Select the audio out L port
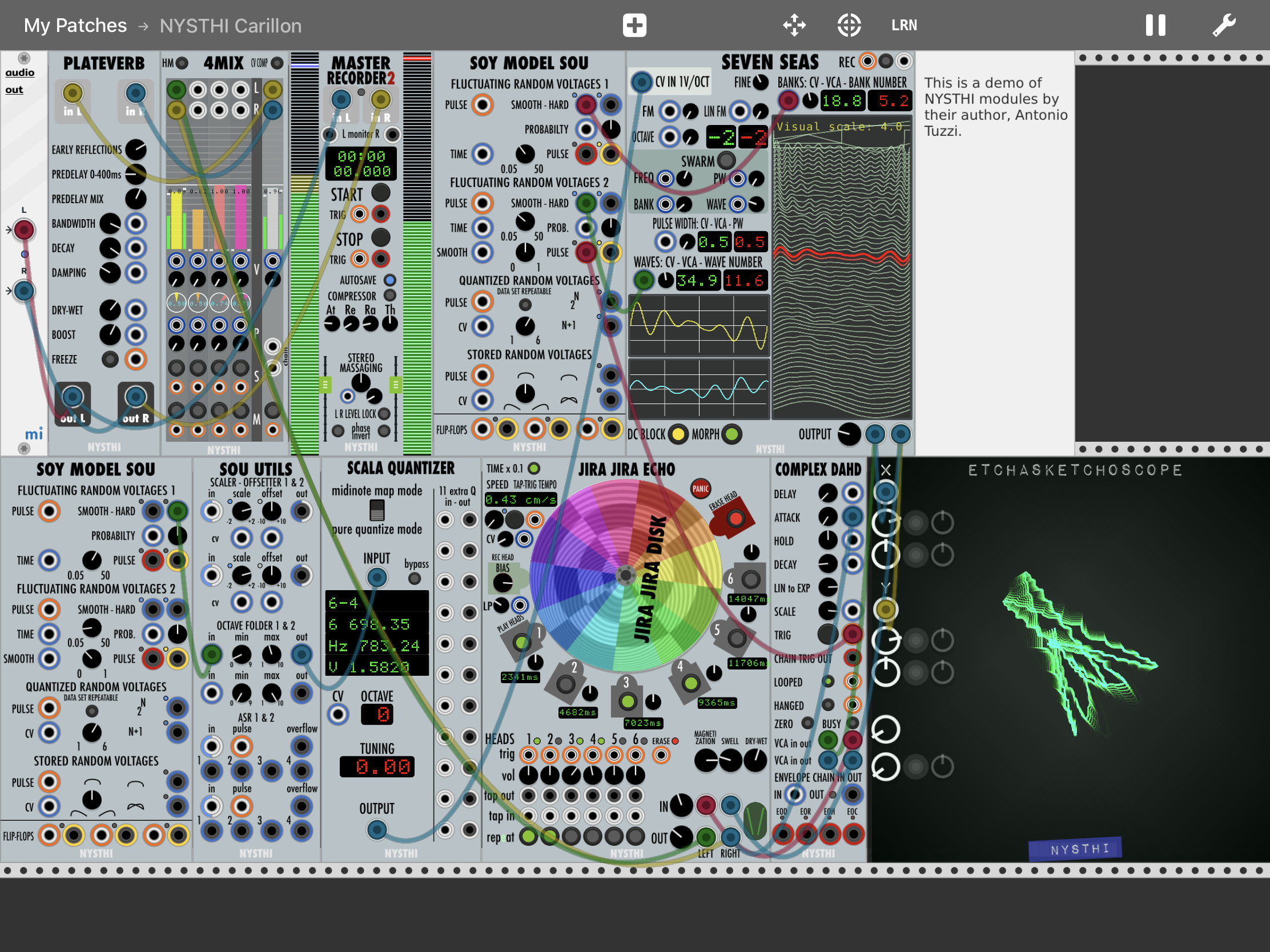 23,229
